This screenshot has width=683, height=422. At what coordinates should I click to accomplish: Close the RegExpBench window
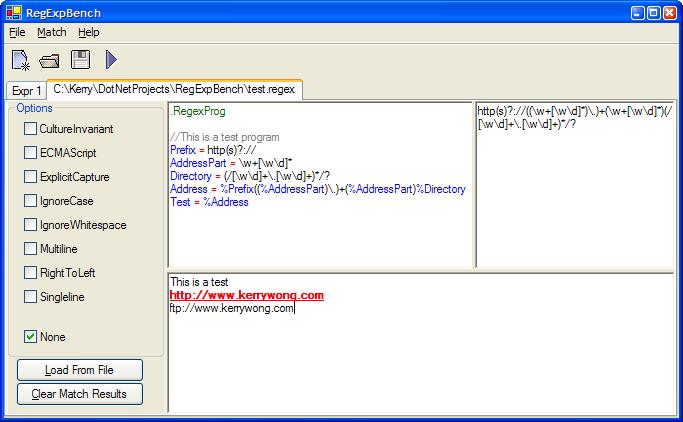pos(670,13)
